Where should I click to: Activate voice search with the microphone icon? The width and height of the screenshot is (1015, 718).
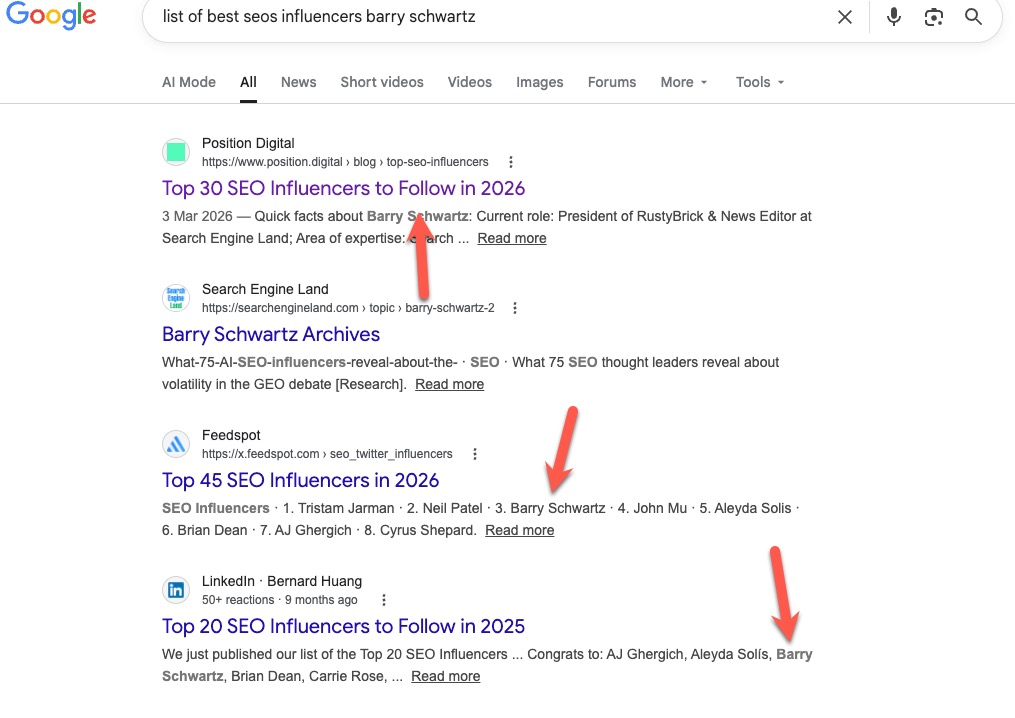coord(893,17)
